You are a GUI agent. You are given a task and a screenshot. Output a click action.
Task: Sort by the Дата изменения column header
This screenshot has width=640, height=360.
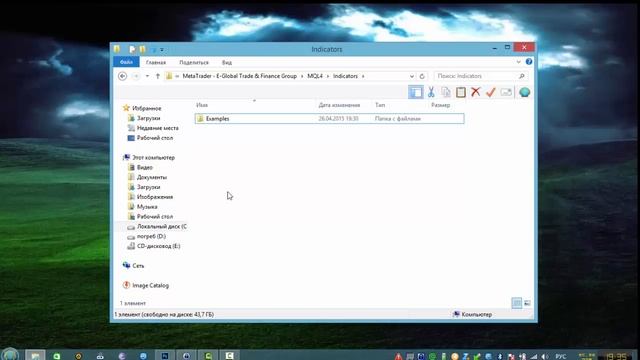pyautogui.click(x=339, y=105)
